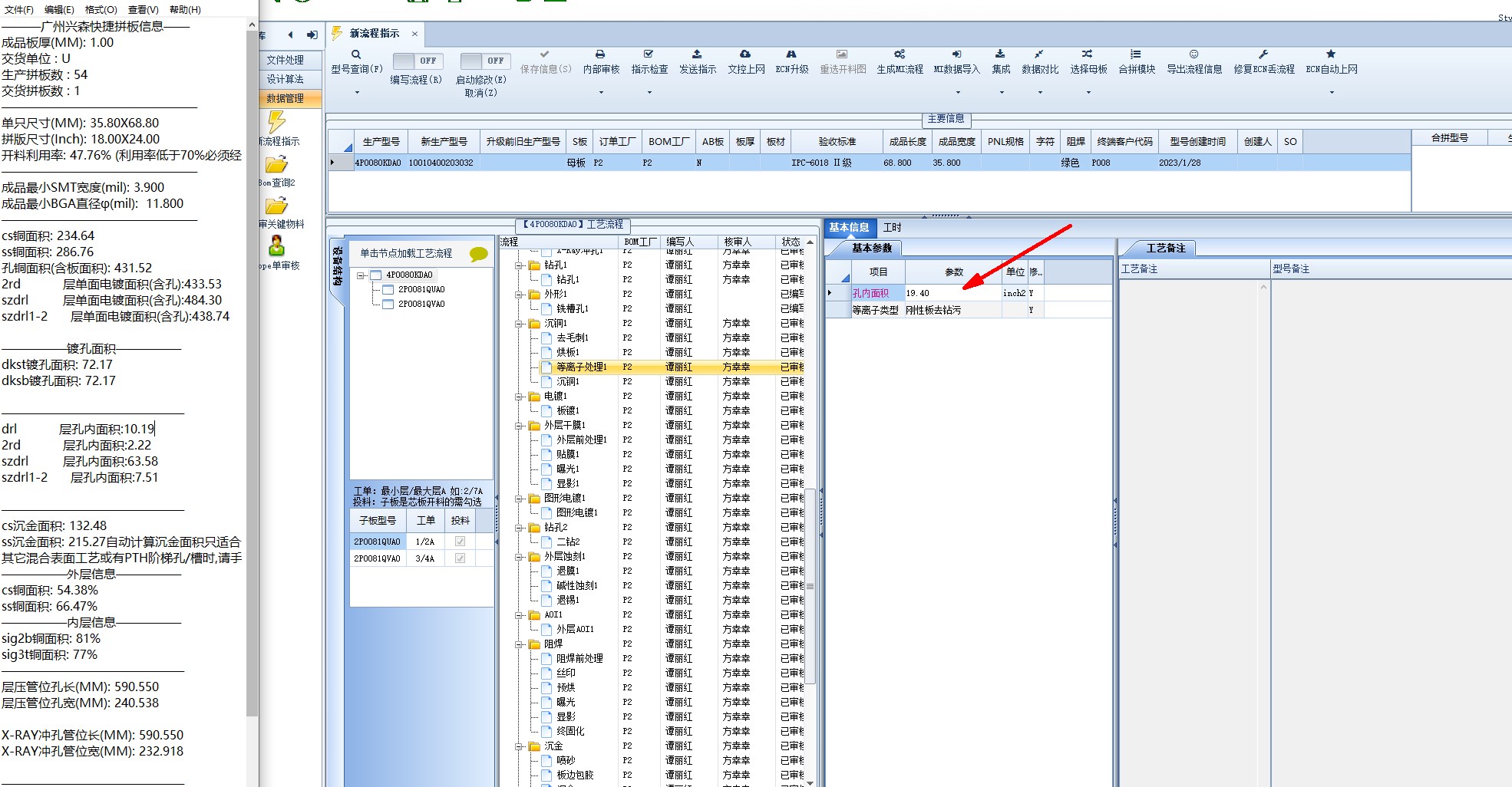Click the 验收标准 column header
Screen dimensions: 1512x787
(x=837, y=142)
